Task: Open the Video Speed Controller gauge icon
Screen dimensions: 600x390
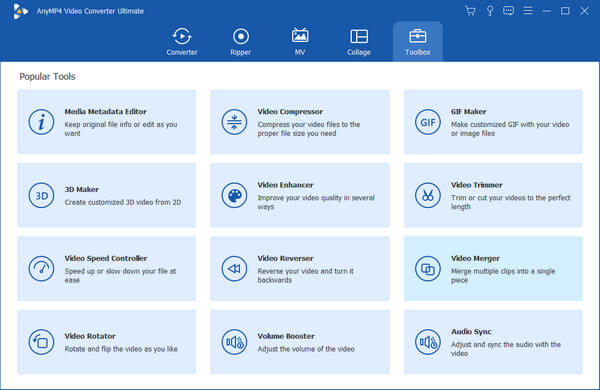Action: click(41, 269)
